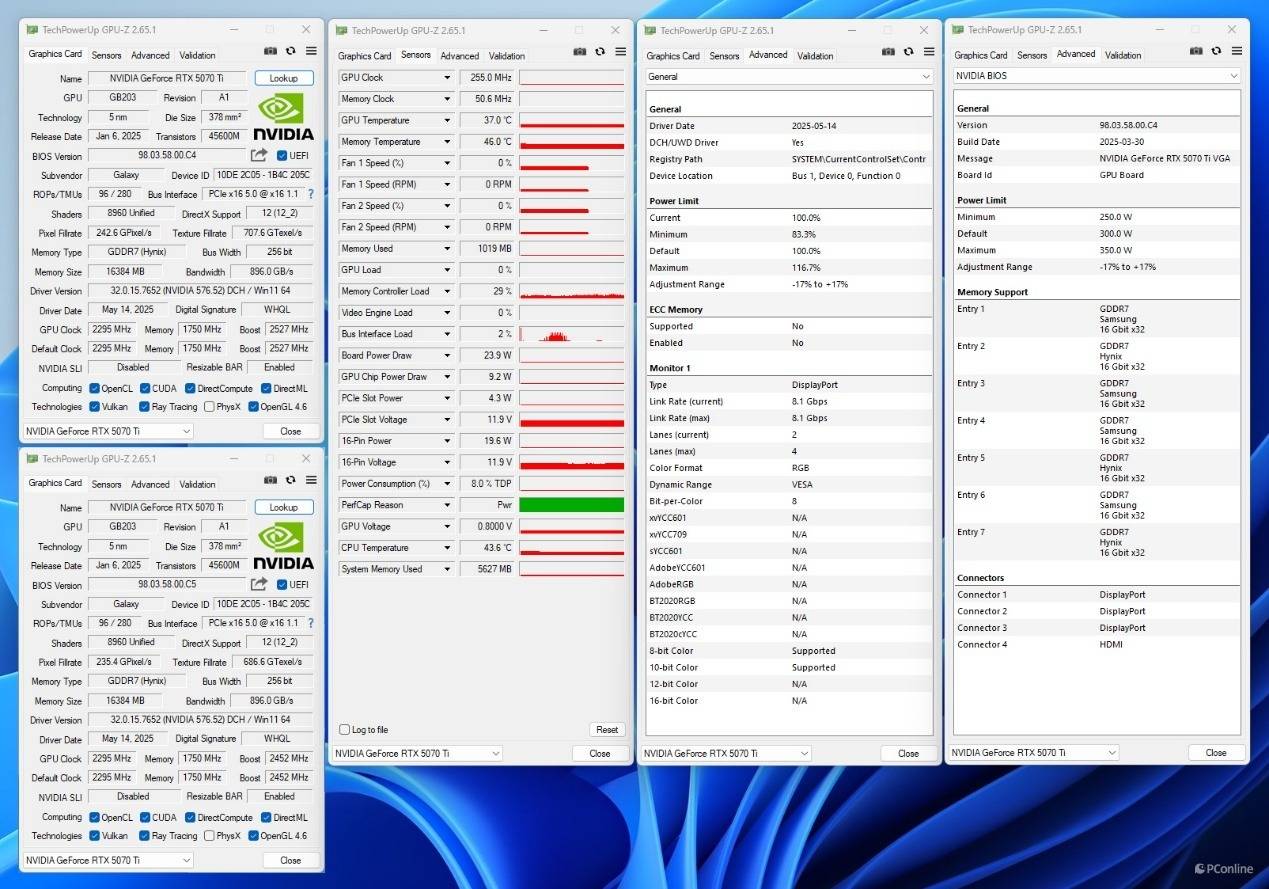1269x889 pixels.
Task: Click the Lookup button in the upper window
Action: pos(284,78)
